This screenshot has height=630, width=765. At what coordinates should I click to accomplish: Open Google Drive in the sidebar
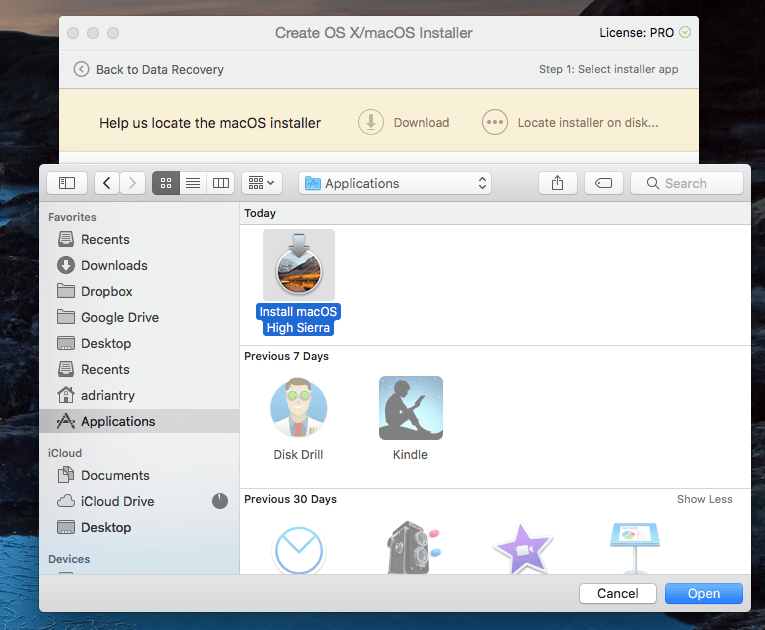pyautogui.click(x=139, y=317)
